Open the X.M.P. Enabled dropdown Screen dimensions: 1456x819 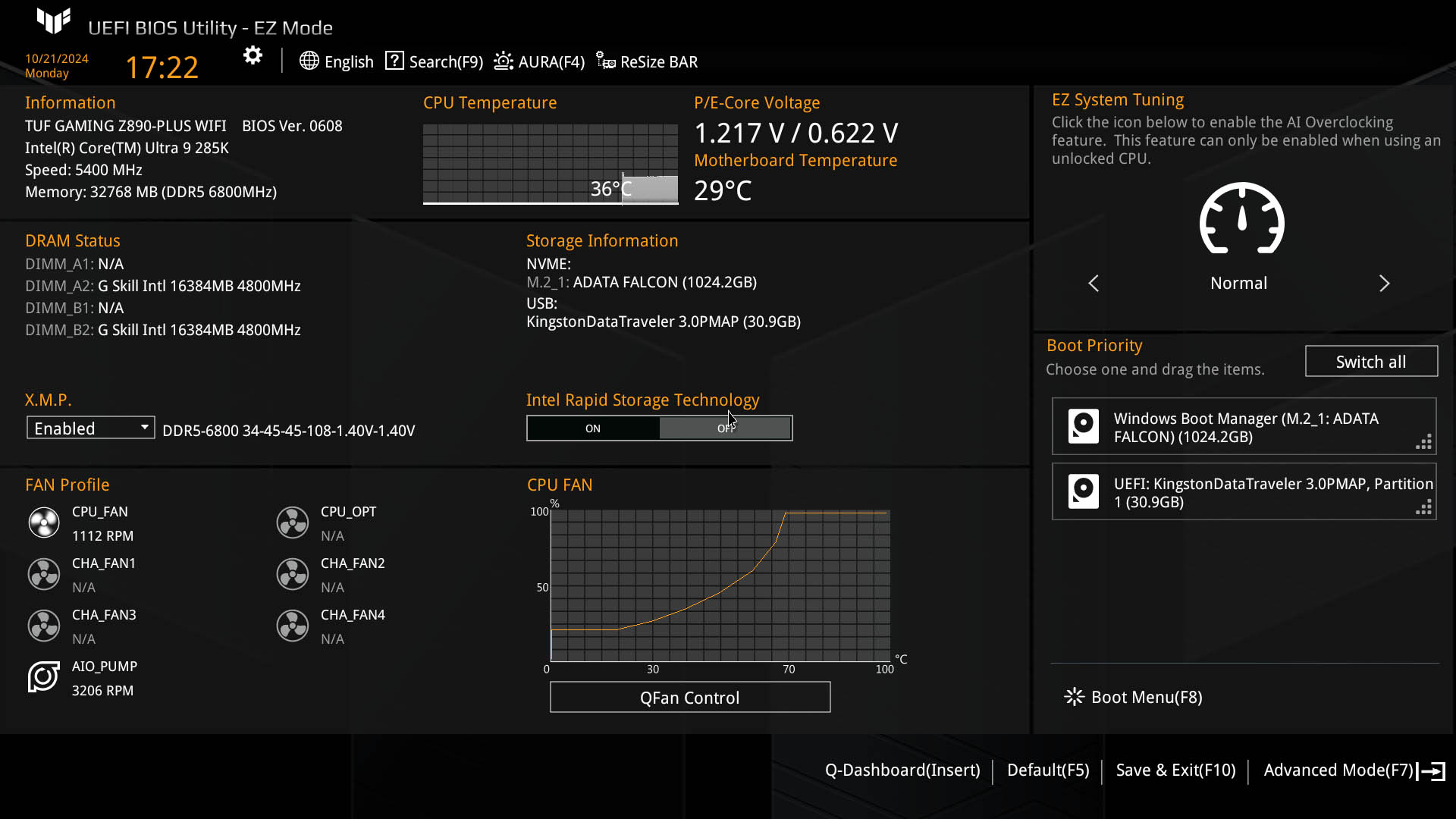pyautogui.click(x=91, y=428)
